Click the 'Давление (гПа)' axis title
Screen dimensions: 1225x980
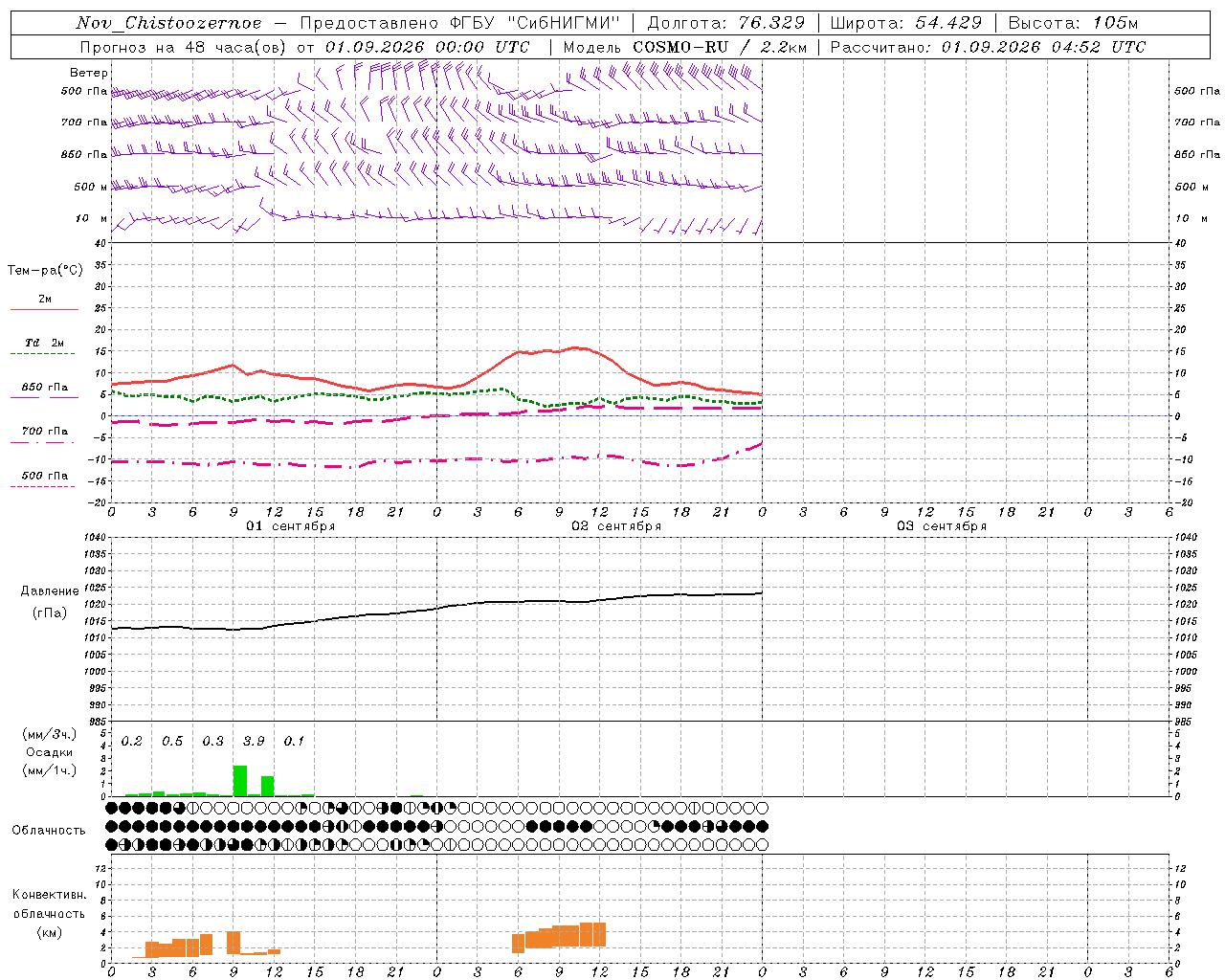[50, 602]
